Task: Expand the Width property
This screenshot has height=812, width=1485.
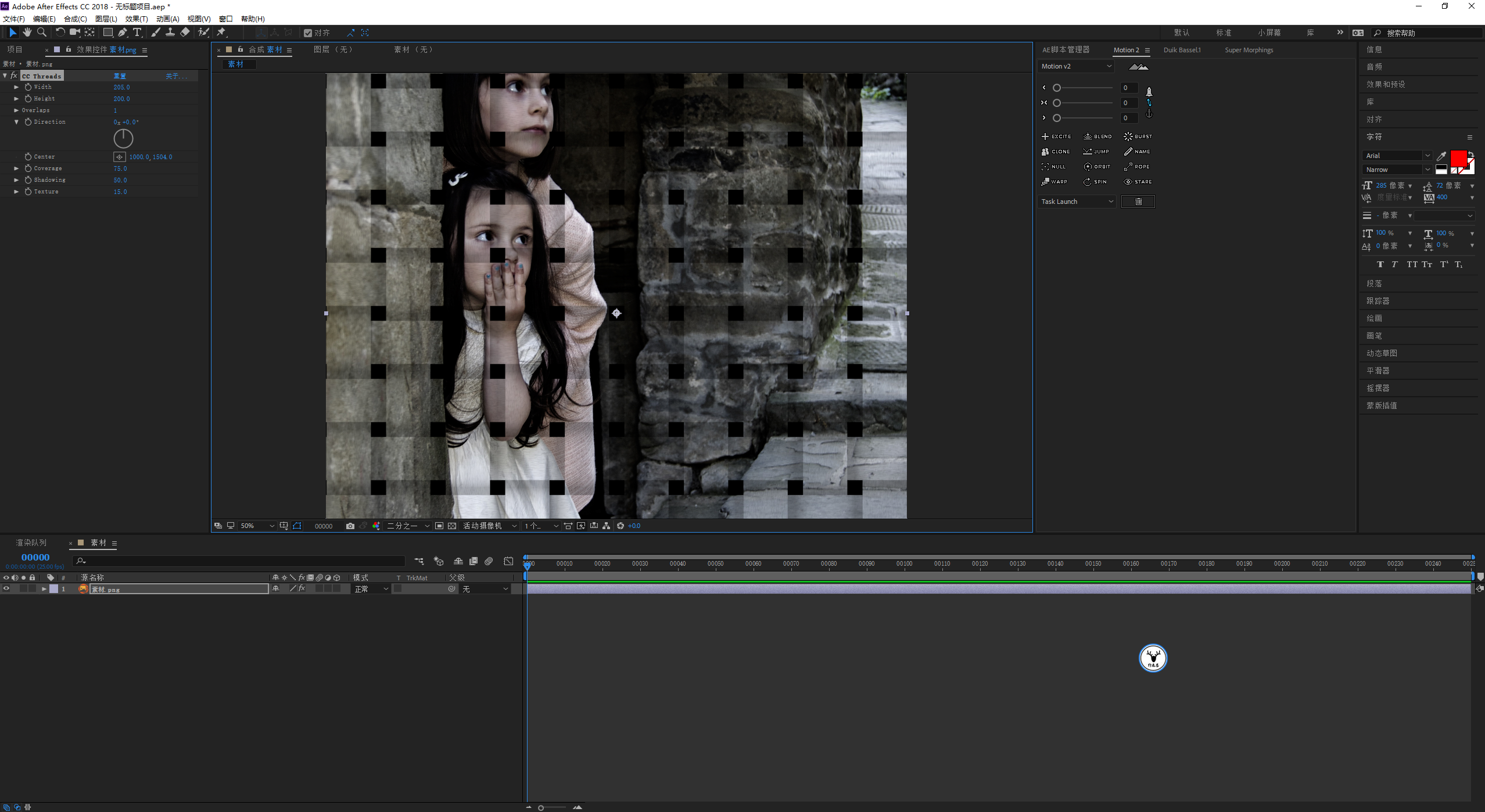Action: (x=16, y=87)
